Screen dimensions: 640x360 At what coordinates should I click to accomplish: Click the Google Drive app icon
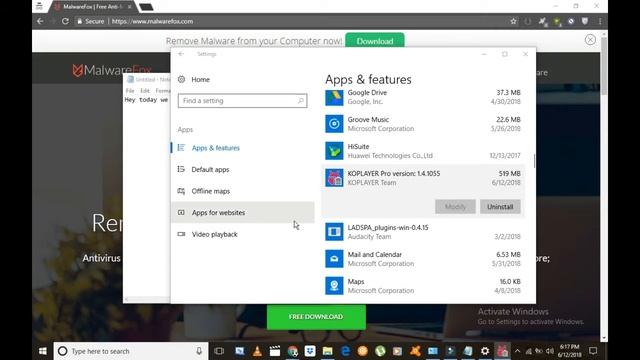point(334,97)
